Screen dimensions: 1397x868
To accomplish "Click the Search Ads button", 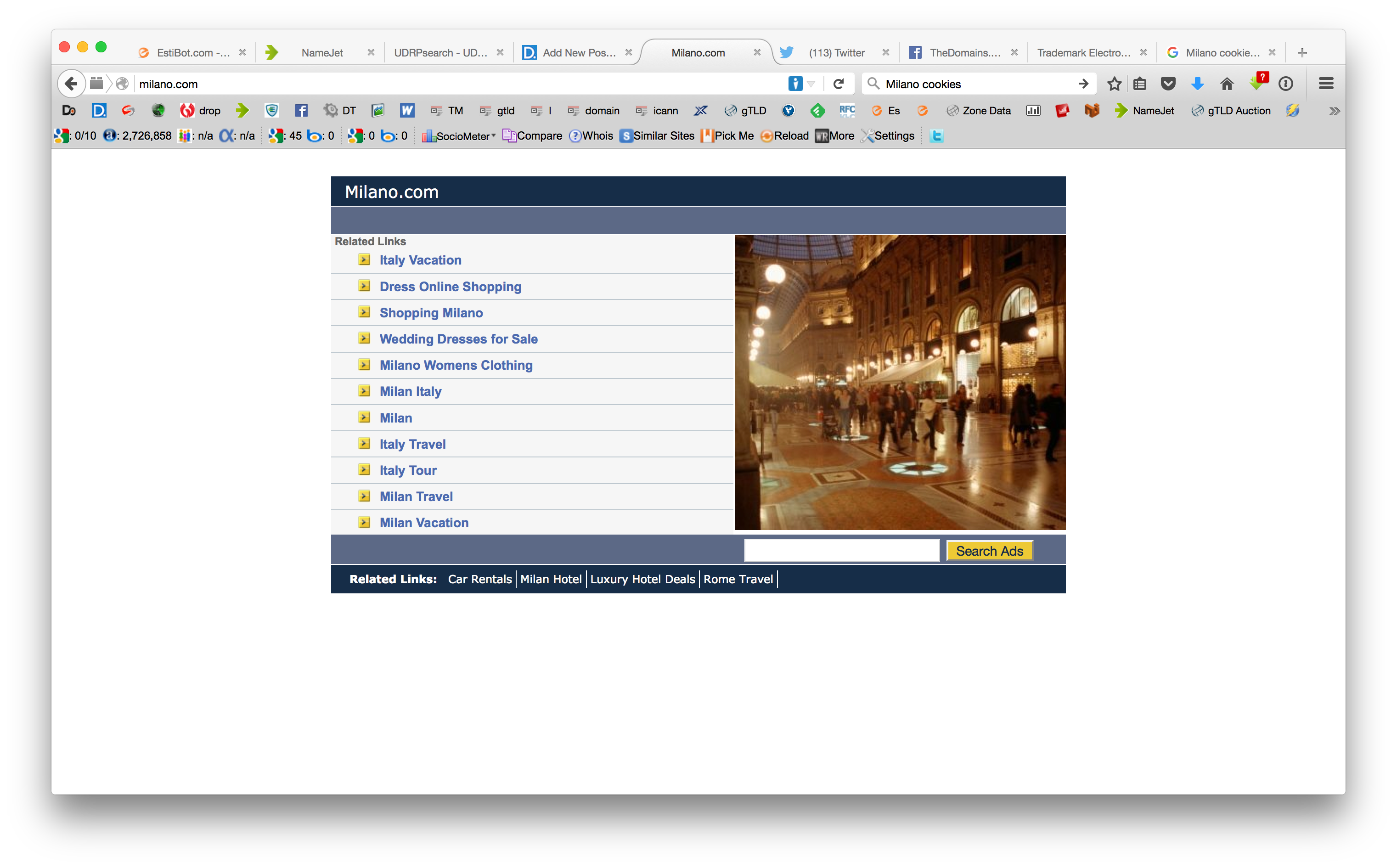I will point(989,551).
